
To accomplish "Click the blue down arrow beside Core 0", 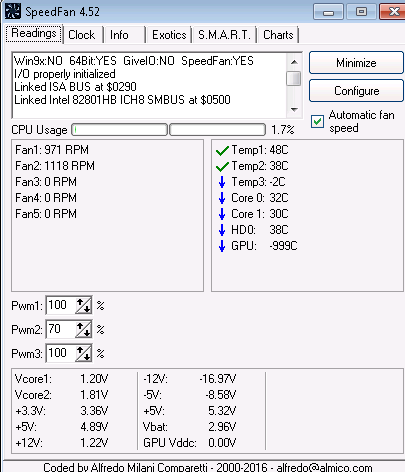I will point(222,198).
